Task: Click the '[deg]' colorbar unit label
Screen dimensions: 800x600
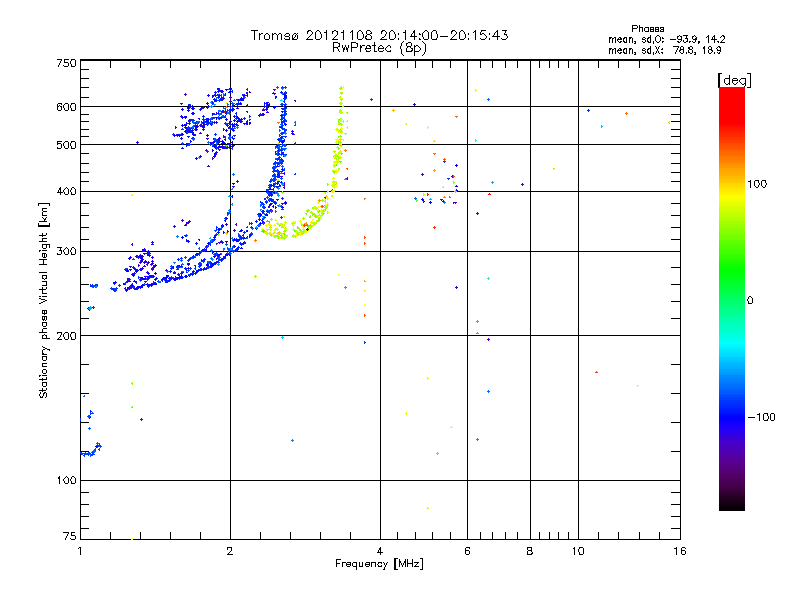Action: [734, 80]
